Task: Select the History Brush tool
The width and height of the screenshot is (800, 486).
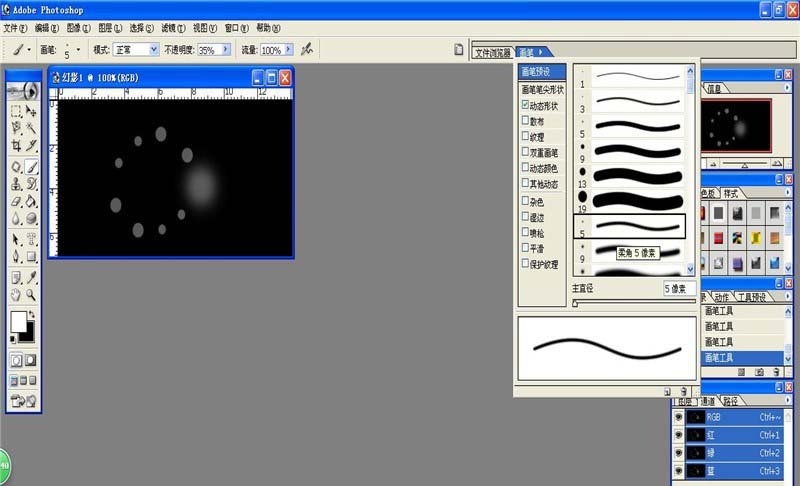Action: click(x=31, y=184)
